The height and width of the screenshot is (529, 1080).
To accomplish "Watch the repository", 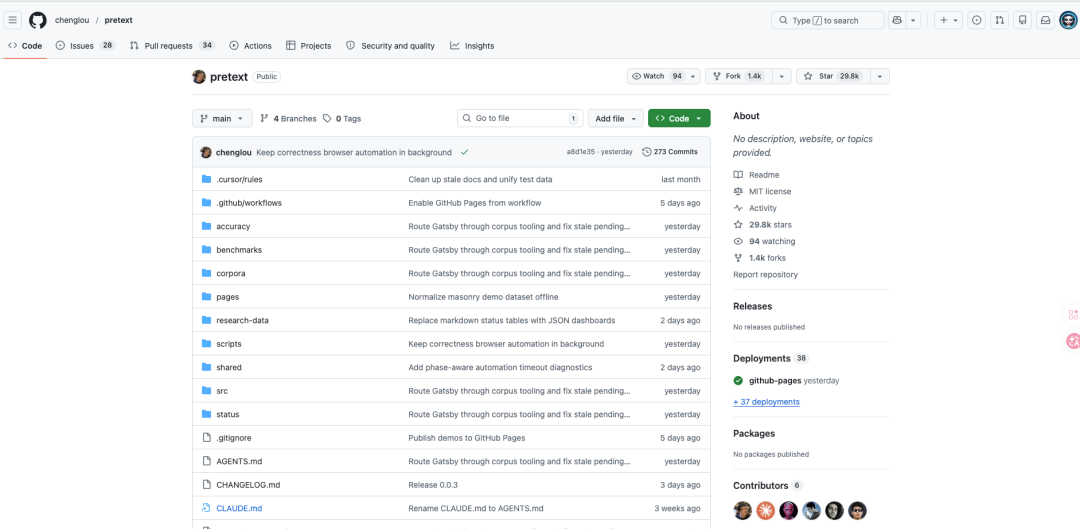I will [656, 76].
